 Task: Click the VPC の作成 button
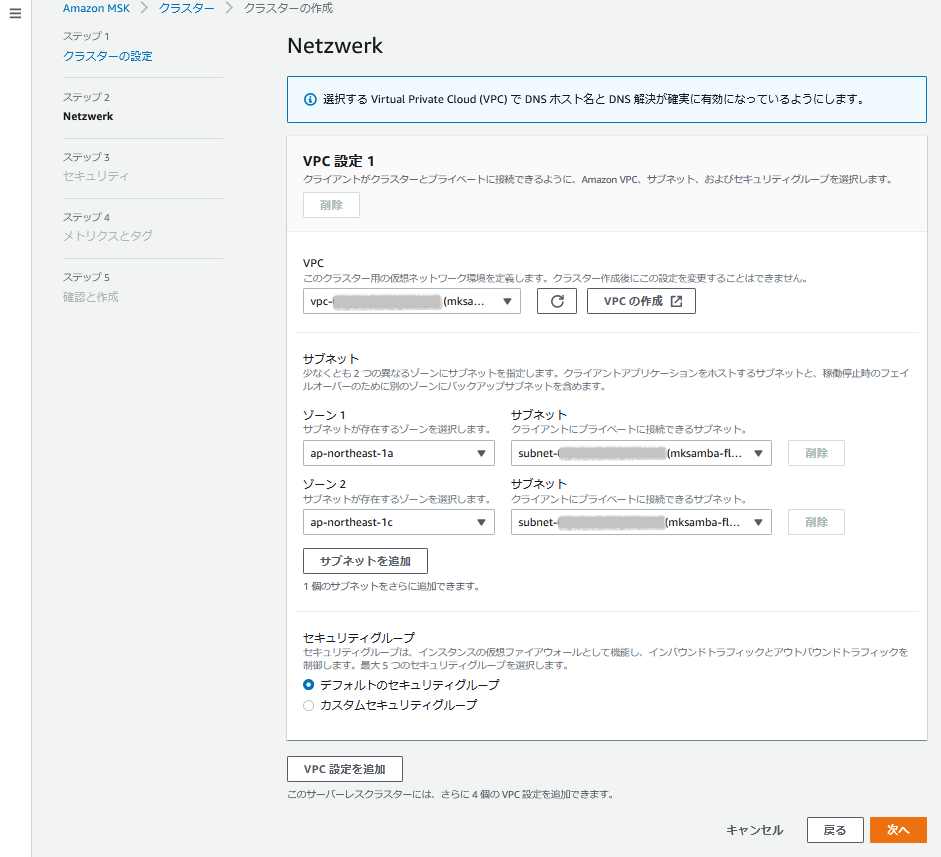(x=641, y=301)
